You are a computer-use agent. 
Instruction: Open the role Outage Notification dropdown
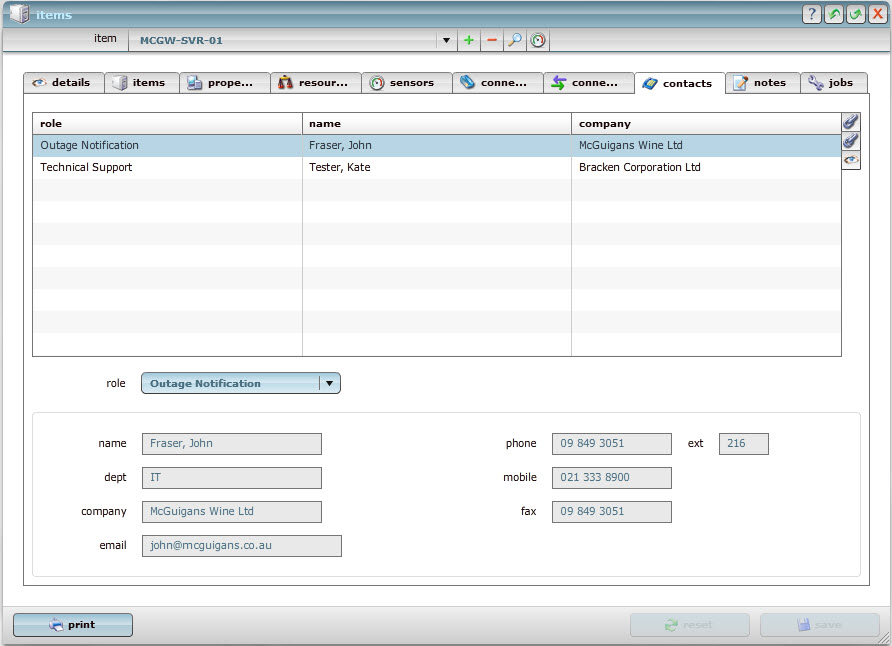[x=329, y=383]
